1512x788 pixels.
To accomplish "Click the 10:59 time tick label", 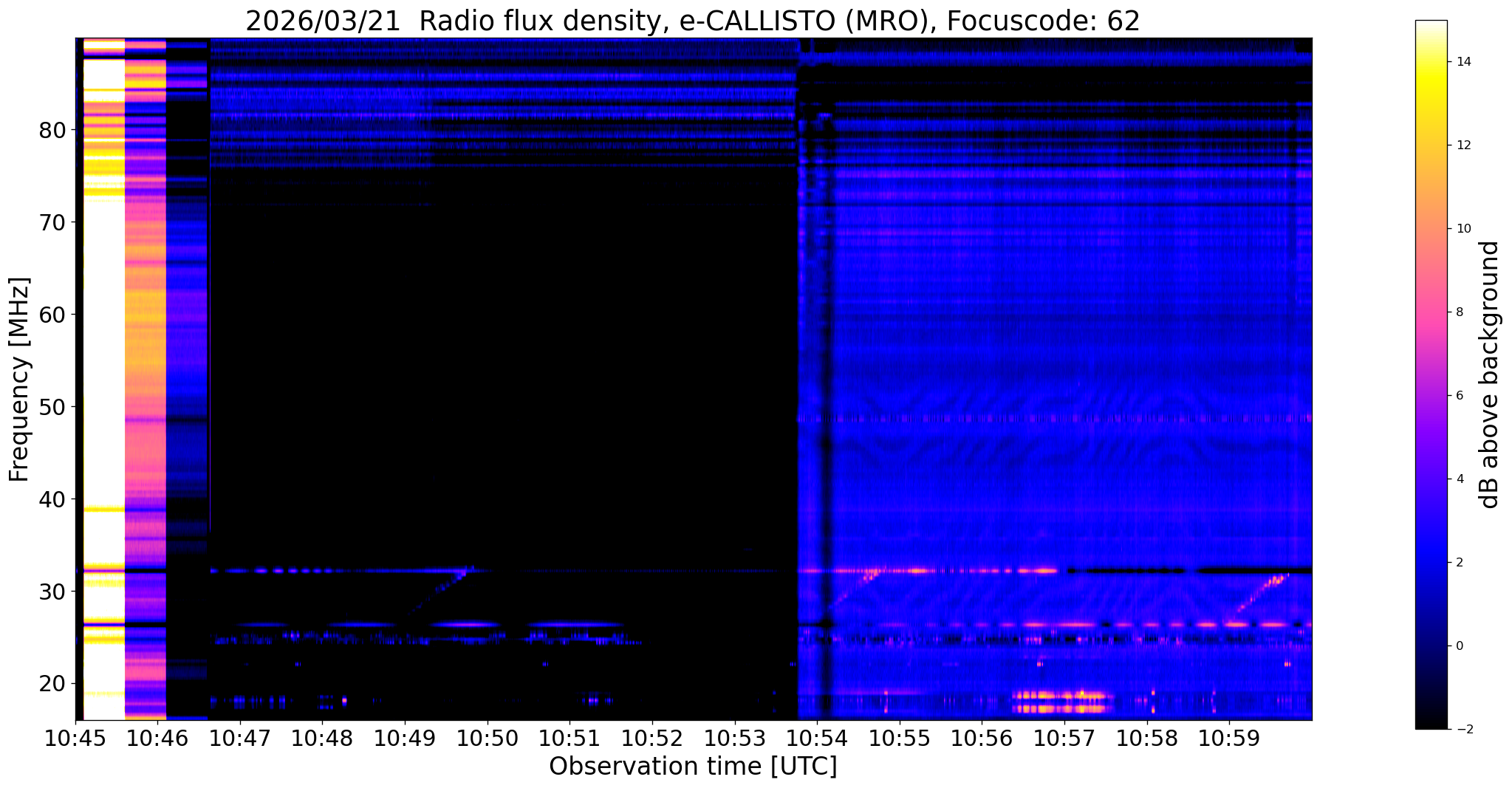I will click(x=1229, y=738).
